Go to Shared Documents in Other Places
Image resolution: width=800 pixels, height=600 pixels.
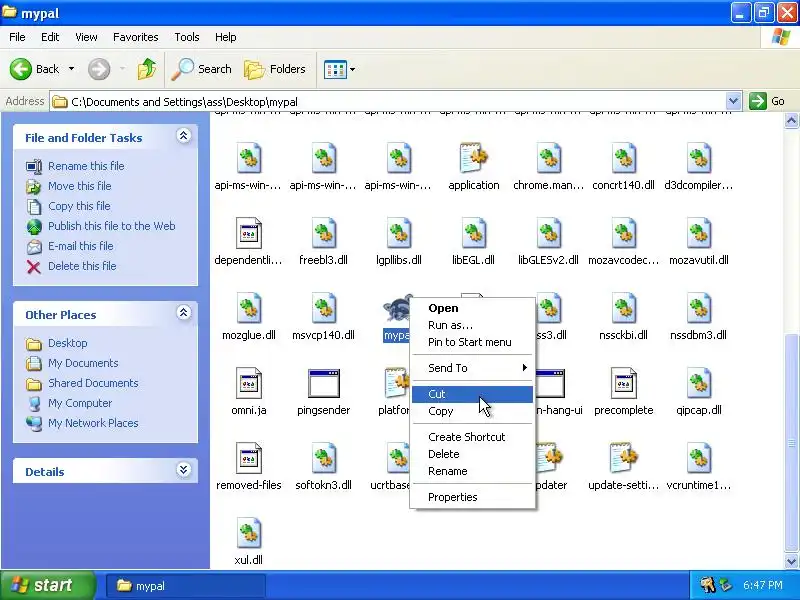click(93, 383)
